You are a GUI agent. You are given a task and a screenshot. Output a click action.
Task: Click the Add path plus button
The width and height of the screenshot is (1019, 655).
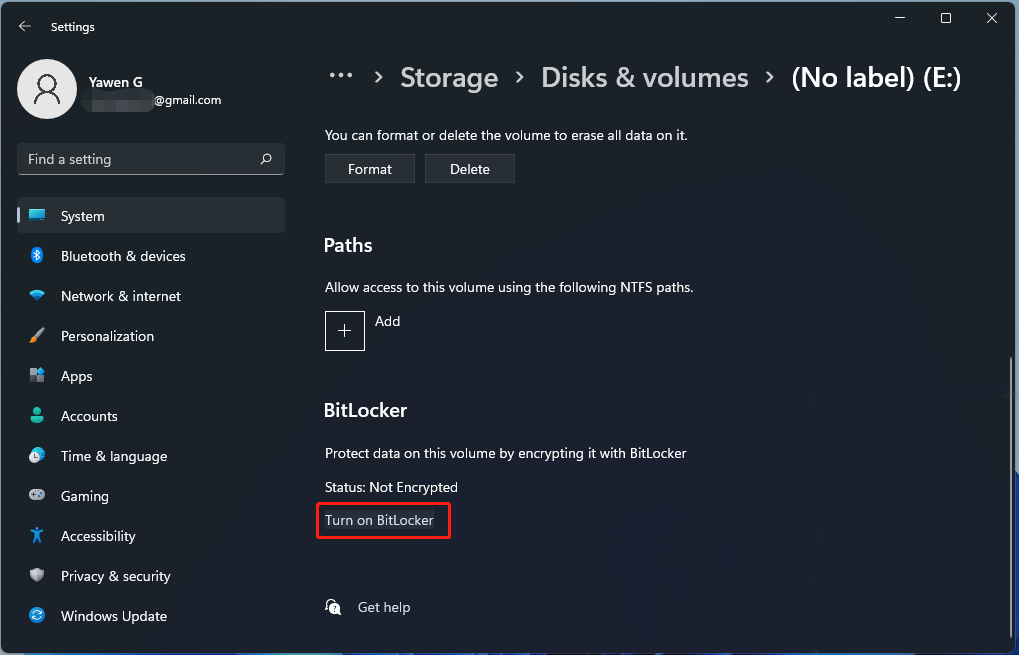344,331
